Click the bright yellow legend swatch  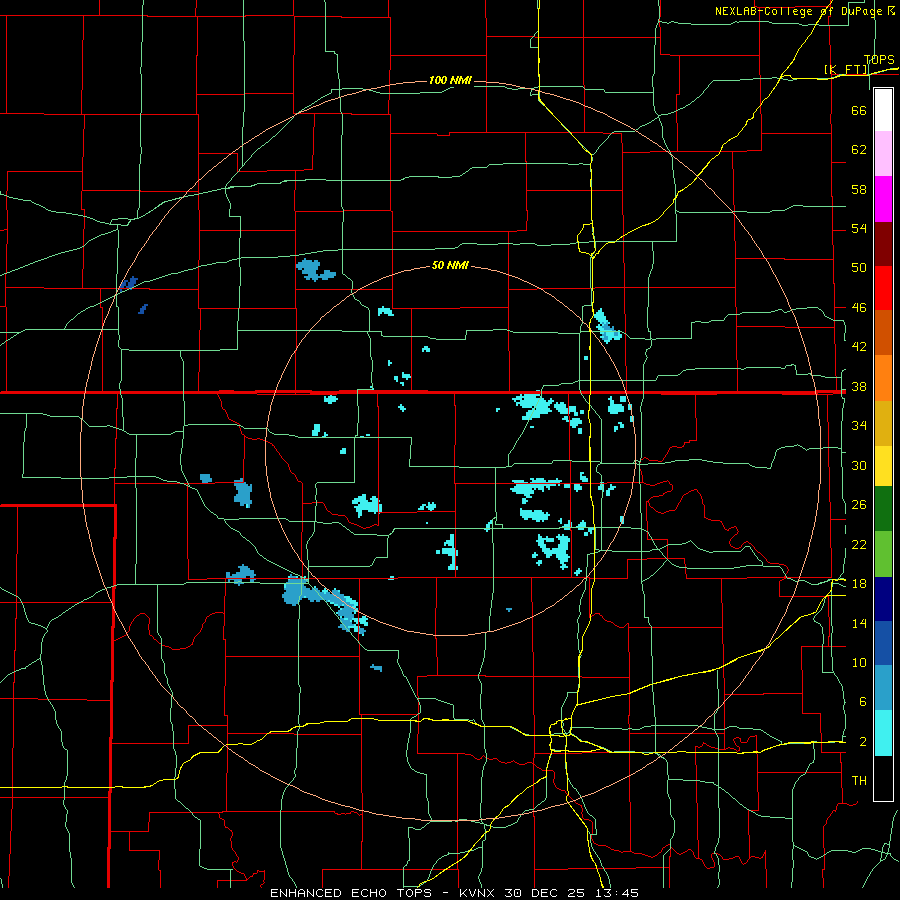pyautogui.click(x=883, y=465)
